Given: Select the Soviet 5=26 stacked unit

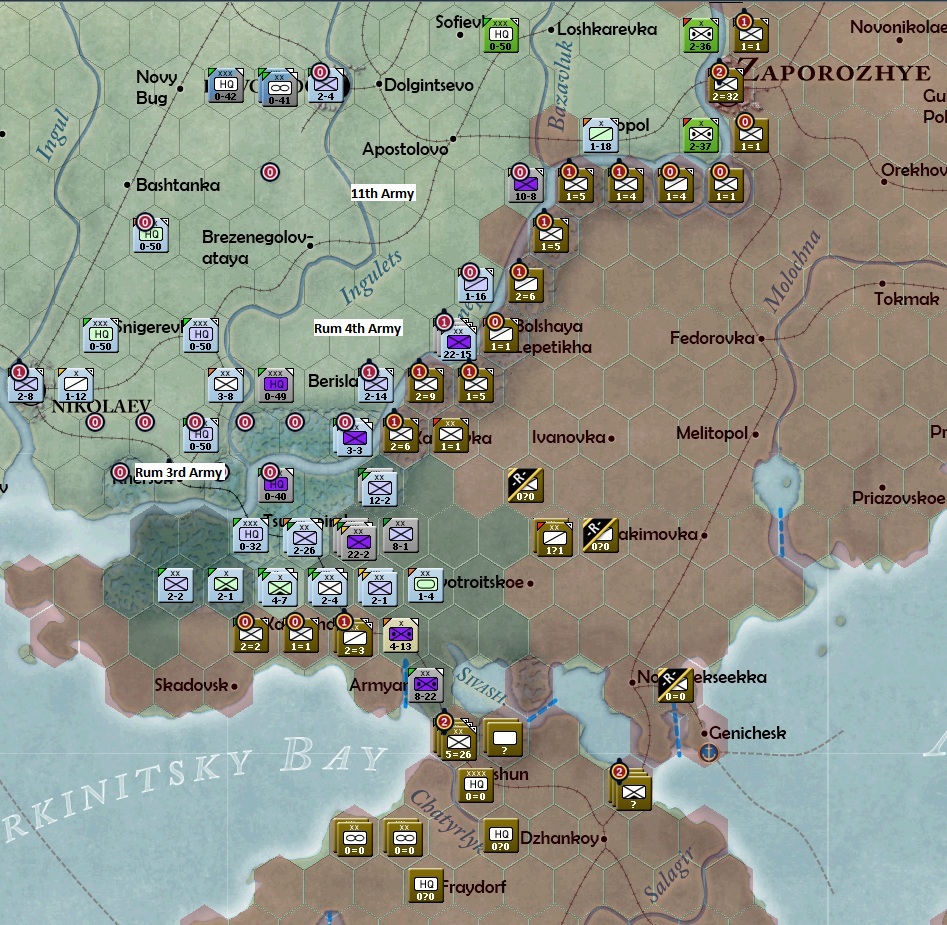Looking at the screenshot, I should click(457, 742).
